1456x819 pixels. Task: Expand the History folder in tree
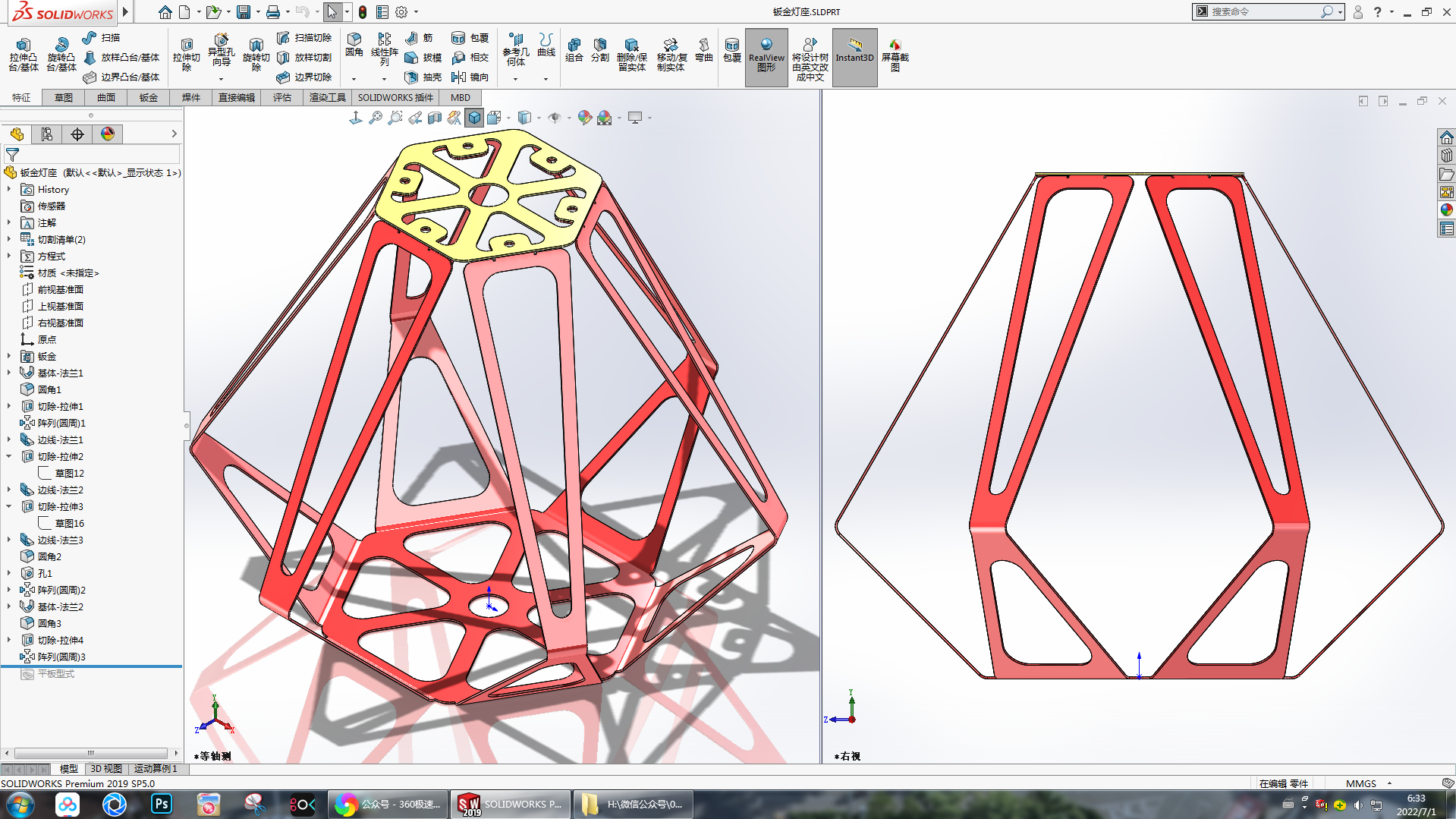click(9, 190)
